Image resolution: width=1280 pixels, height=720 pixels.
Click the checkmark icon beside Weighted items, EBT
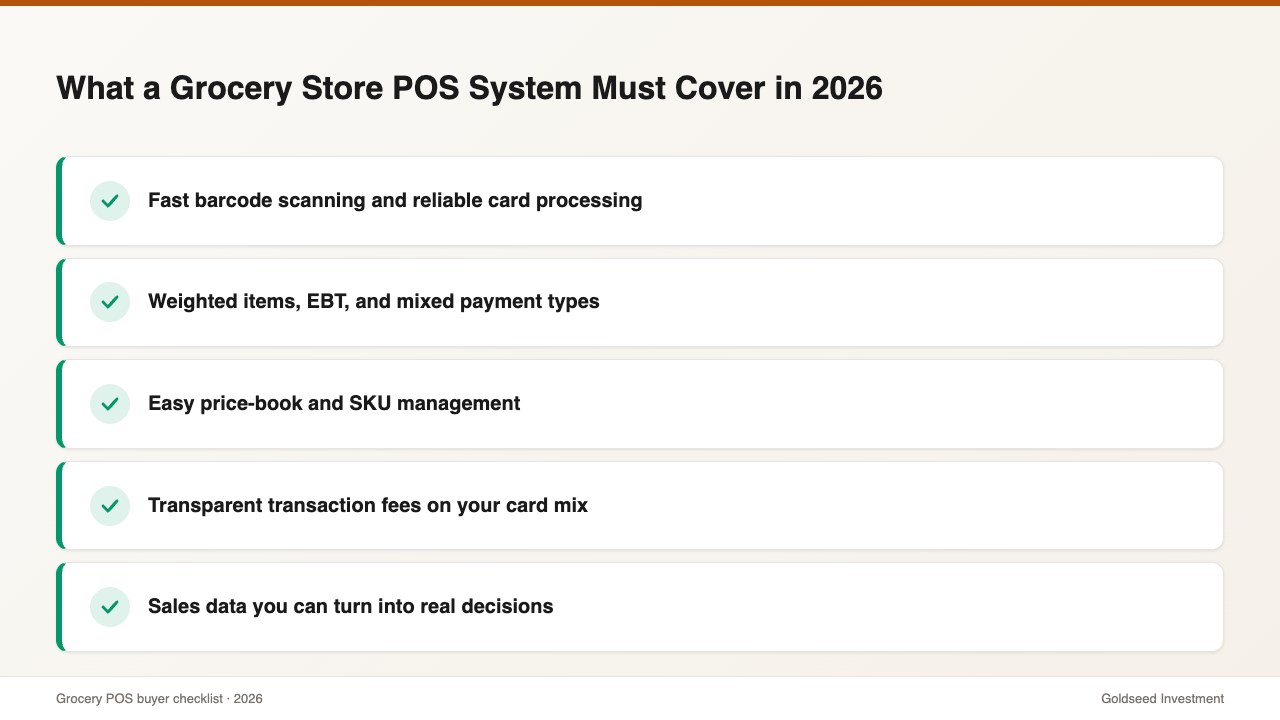click(x=110, y=302)
